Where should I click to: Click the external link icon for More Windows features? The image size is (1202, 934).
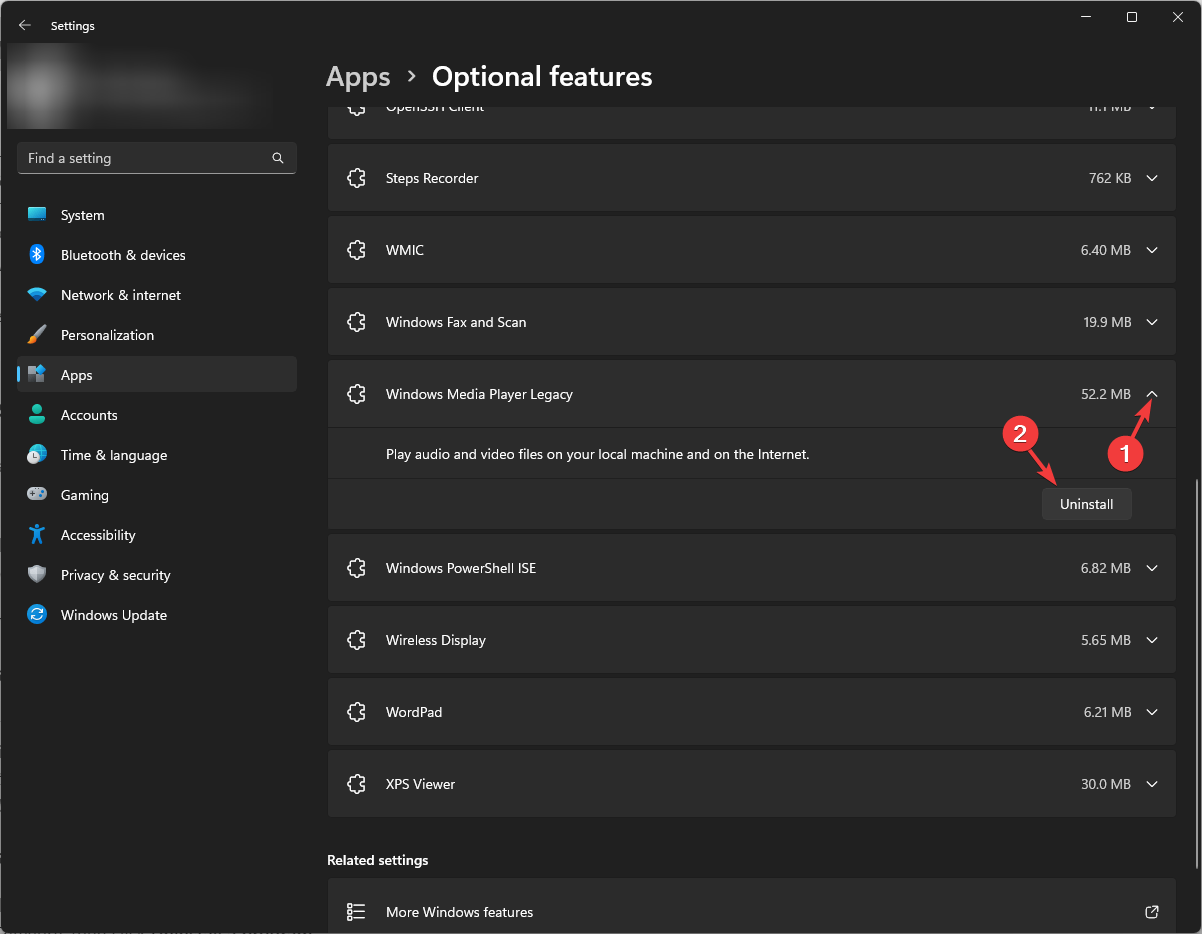click(1152, 912)
